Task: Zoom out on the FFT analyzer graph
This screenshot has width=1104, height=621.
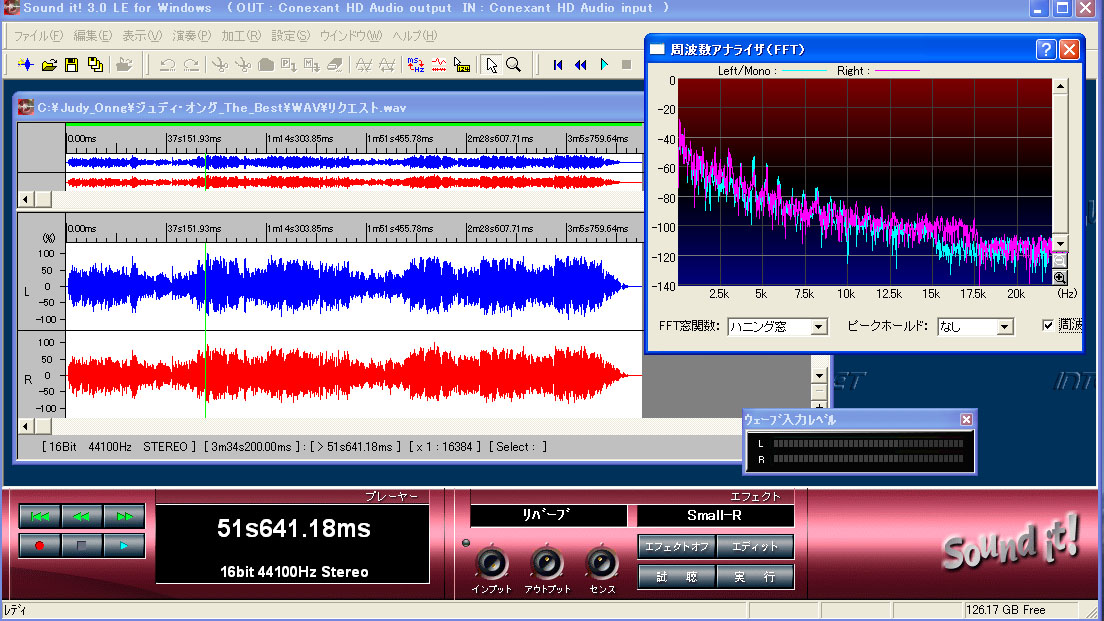Action: pos(1060,261)
